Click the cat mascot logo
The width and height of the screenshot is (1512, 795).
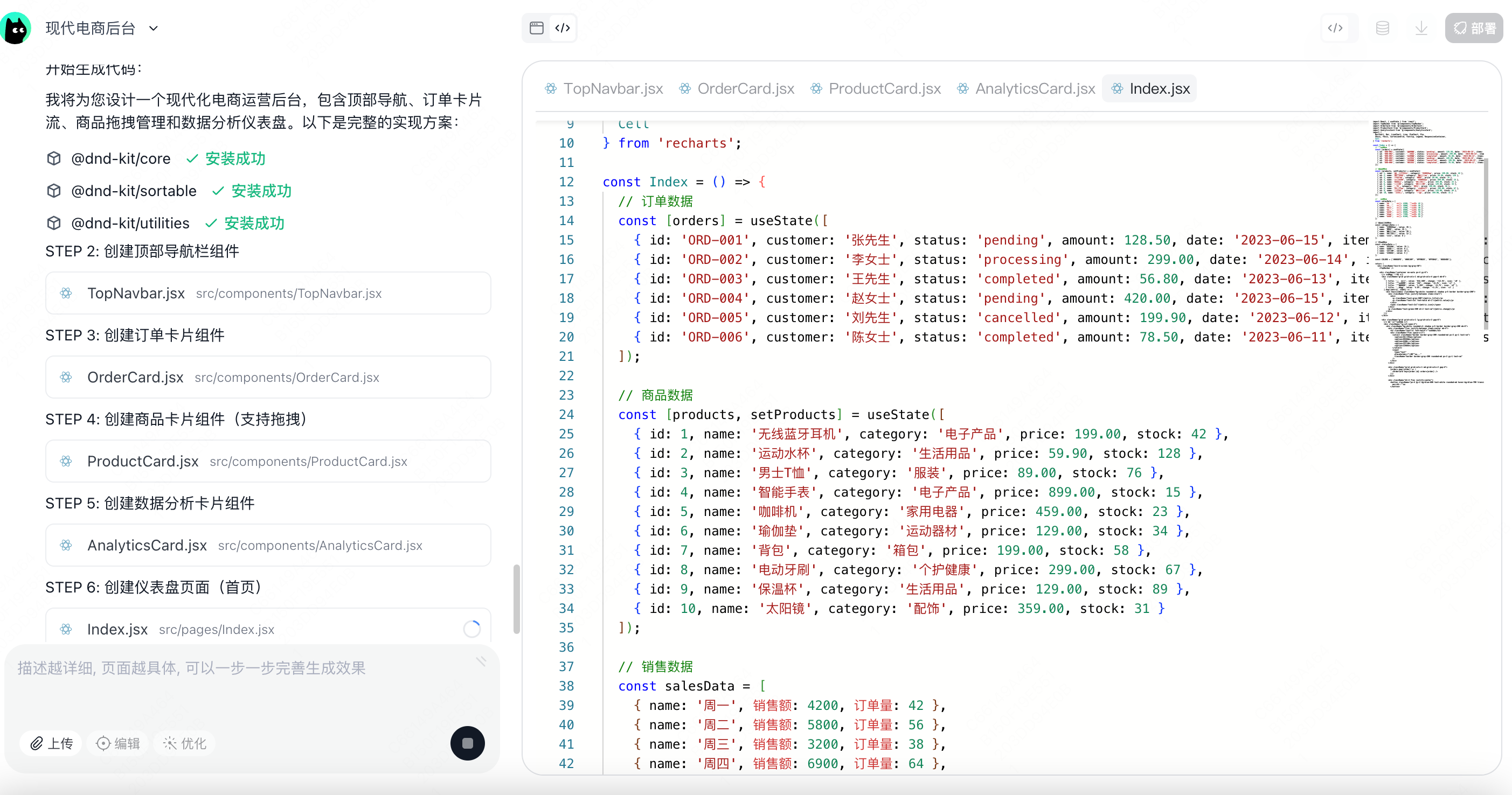point(16,27)
